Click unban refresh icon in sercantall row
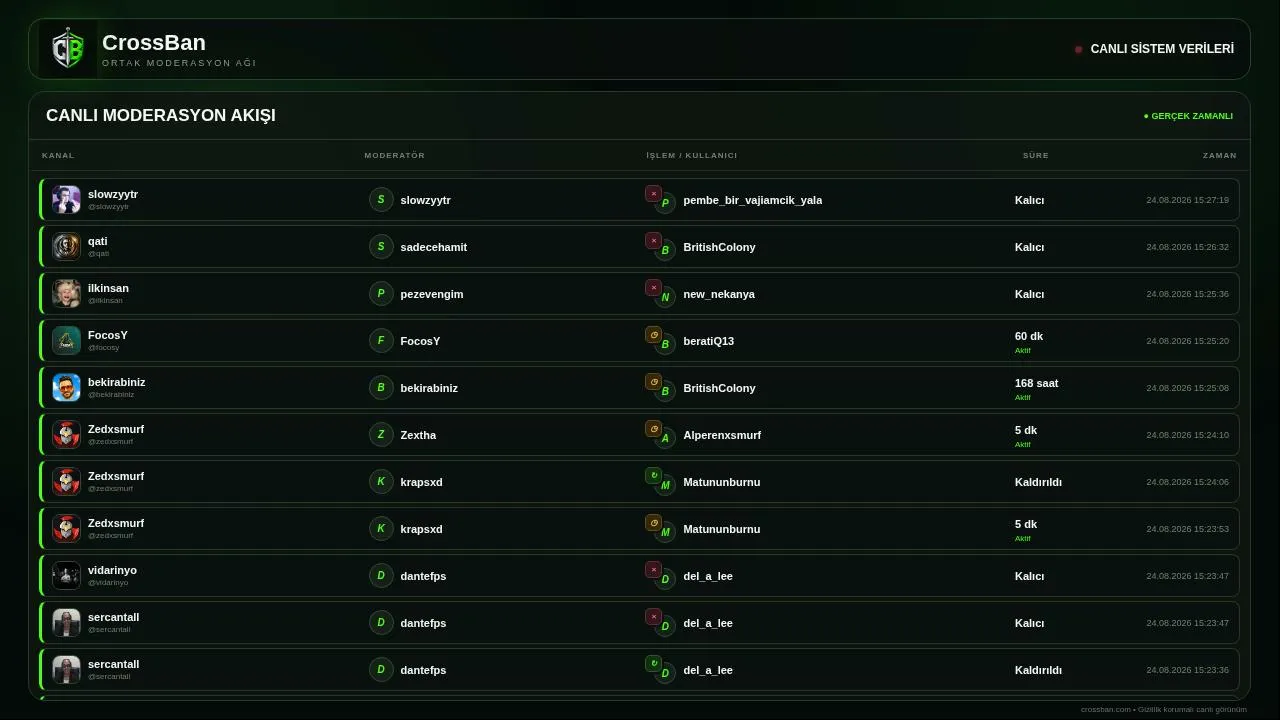The height and width of the screenshot is (720, 1280). [653, 664]
